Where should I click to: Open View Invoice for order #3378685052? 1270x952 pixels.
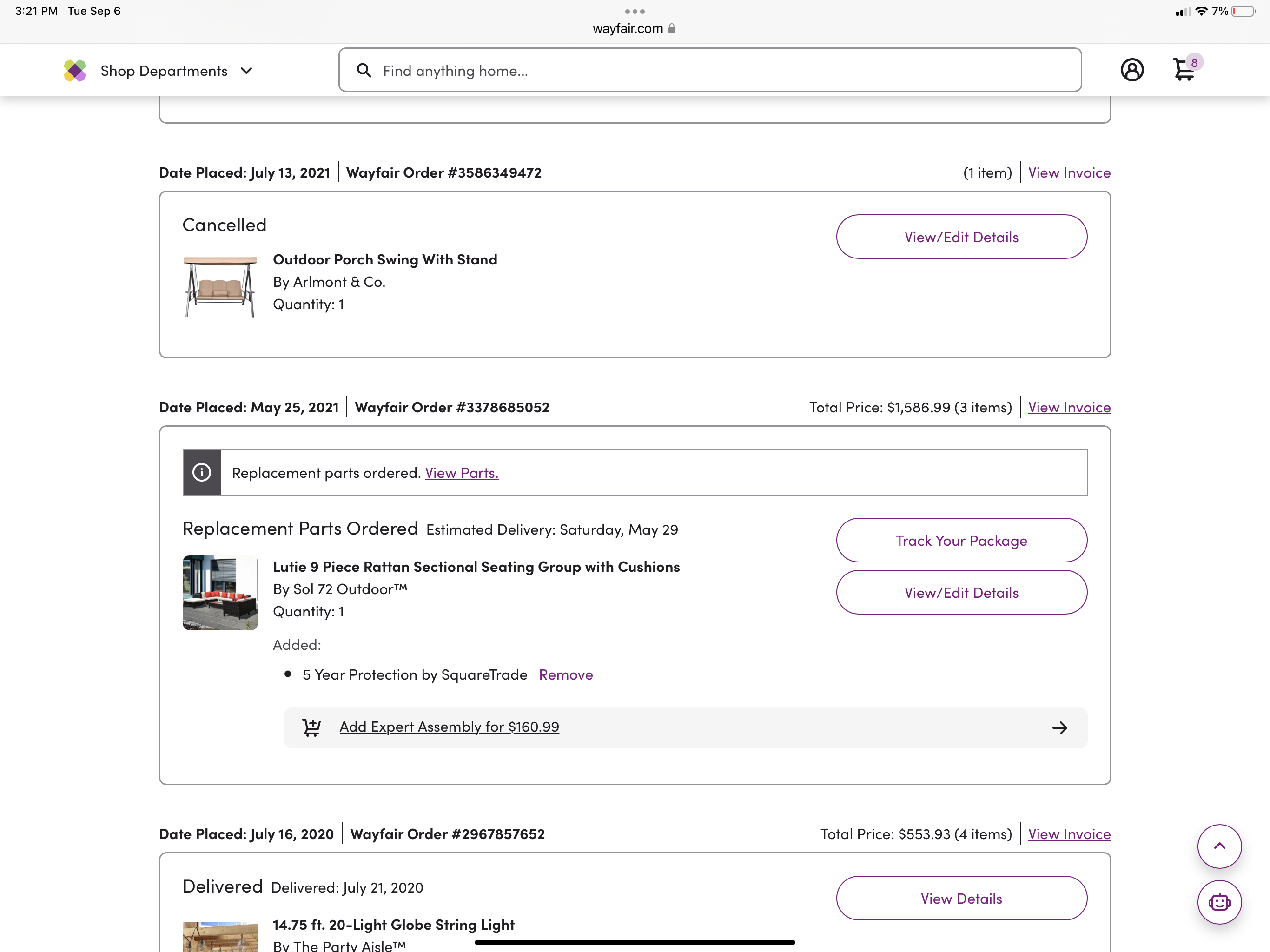click(x=1068, y=408)
